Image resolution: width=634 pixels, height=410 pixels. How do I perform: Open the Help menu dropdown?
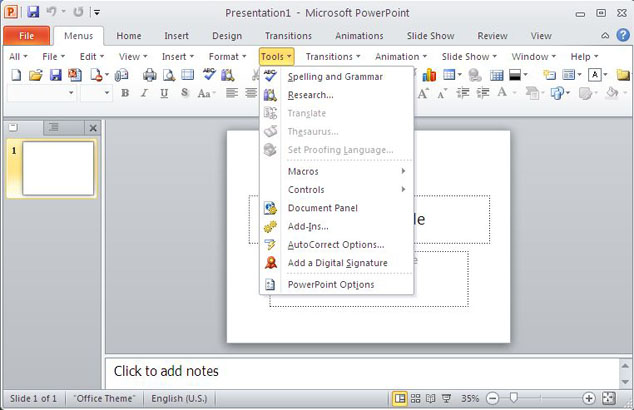(x=584, y=57)
